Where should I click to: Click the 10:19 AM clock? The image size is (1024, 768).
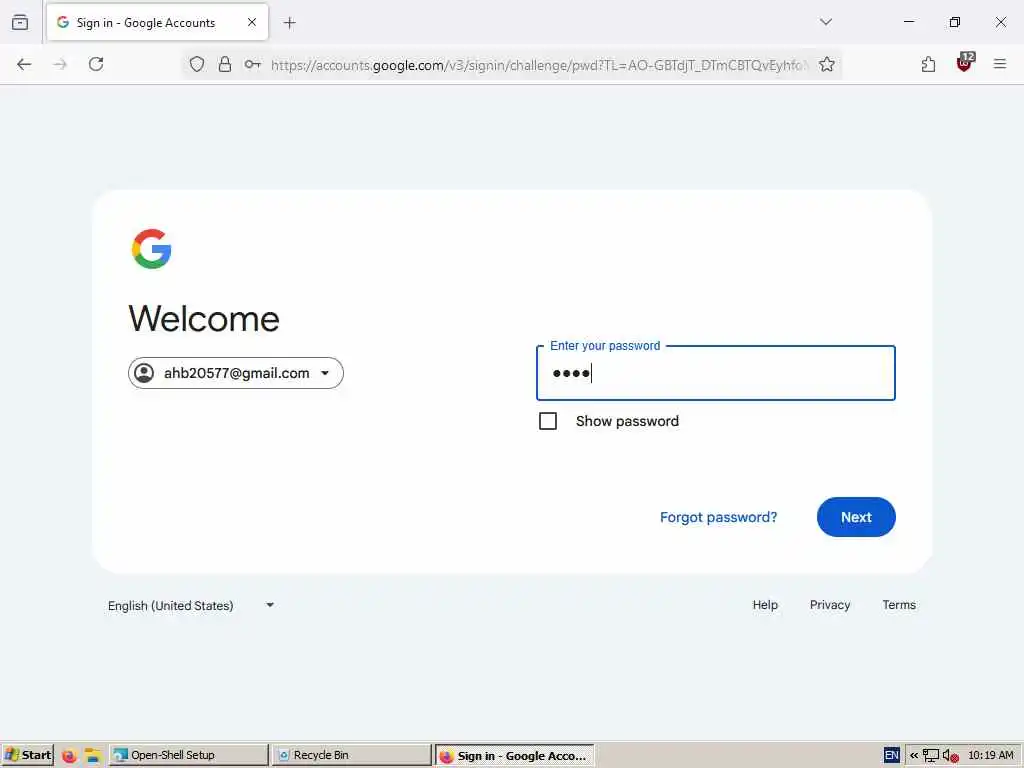991,755
